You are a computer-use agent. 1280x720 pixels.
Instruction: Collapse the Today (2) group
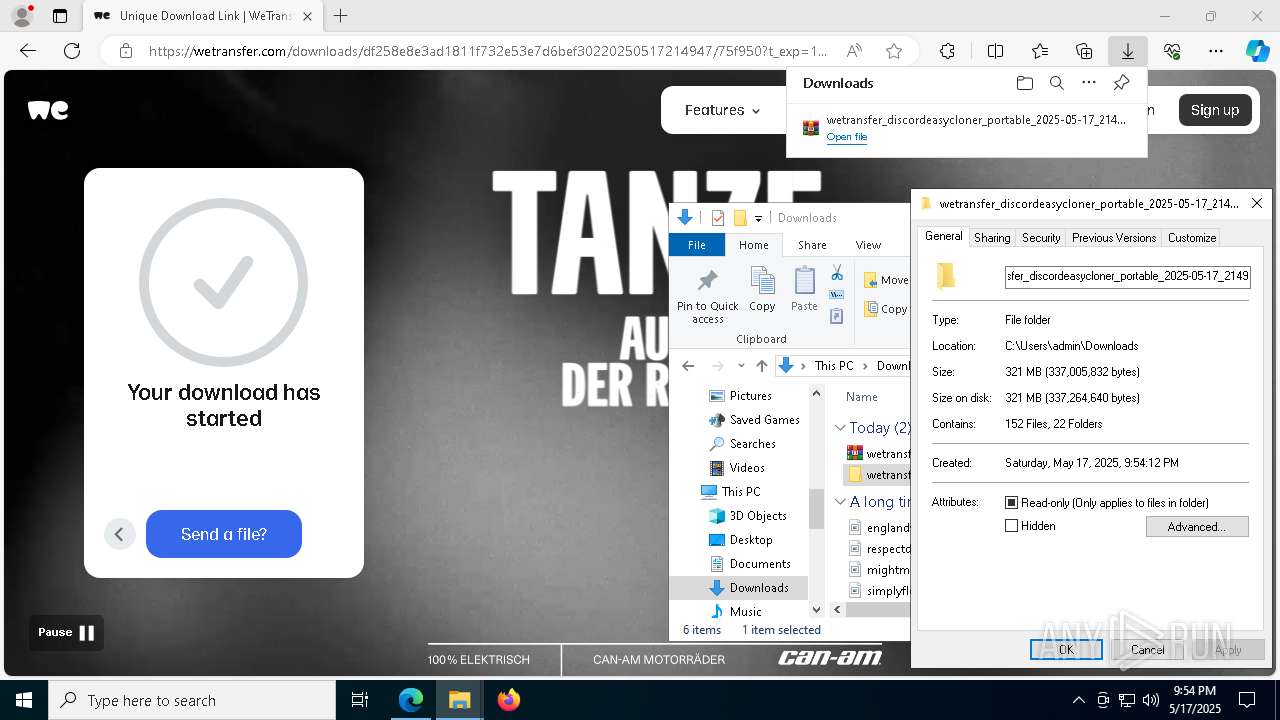[x=840, y=428]
